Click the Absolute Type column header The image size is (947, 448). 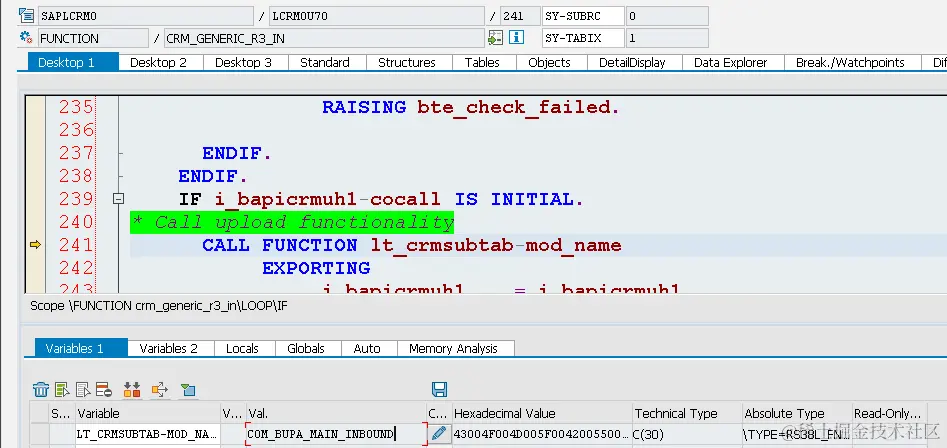tap(797, 414)
